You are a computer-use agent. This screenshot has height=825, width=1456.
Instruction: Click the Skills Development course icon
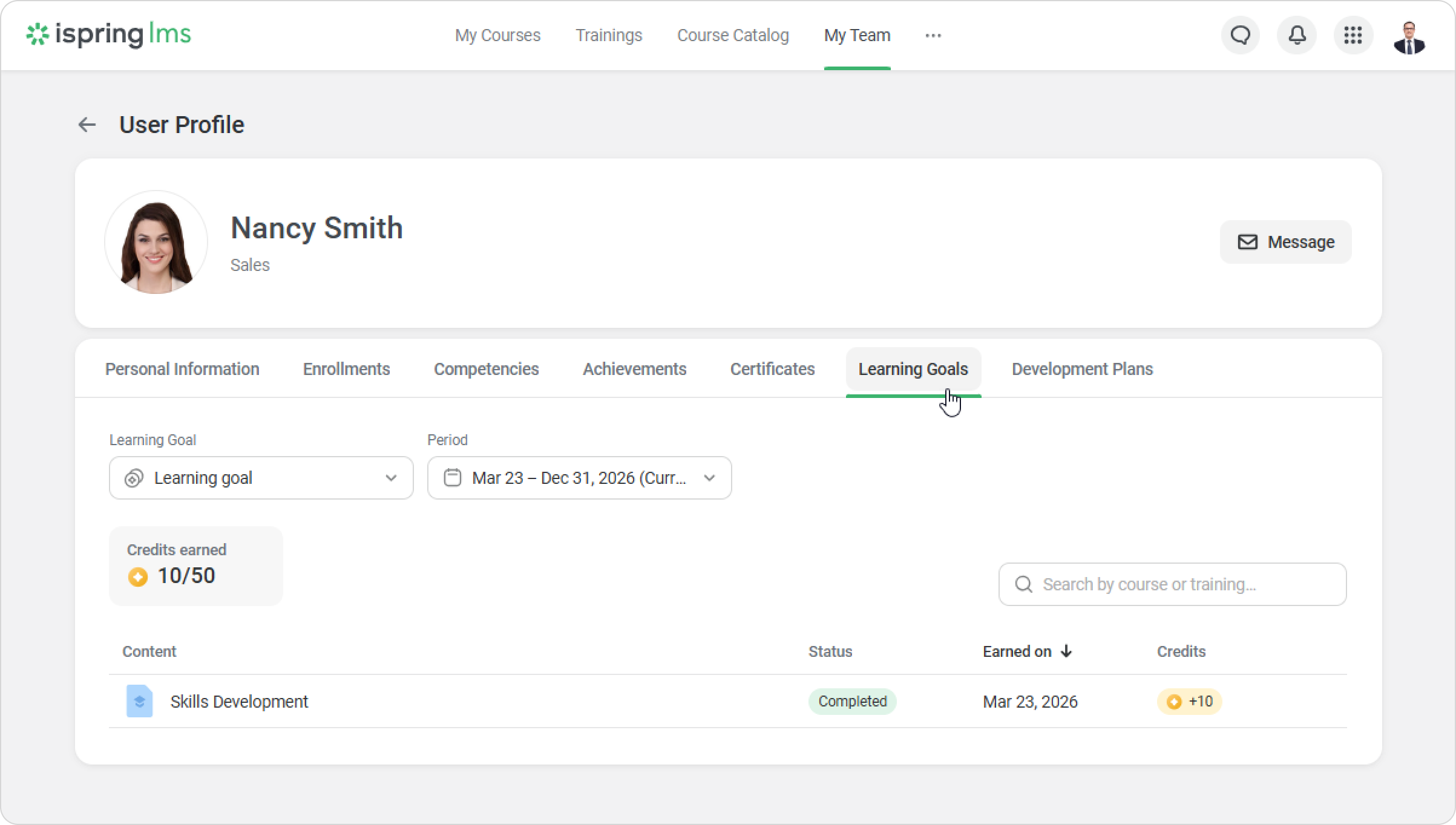[x=139, y=701]
